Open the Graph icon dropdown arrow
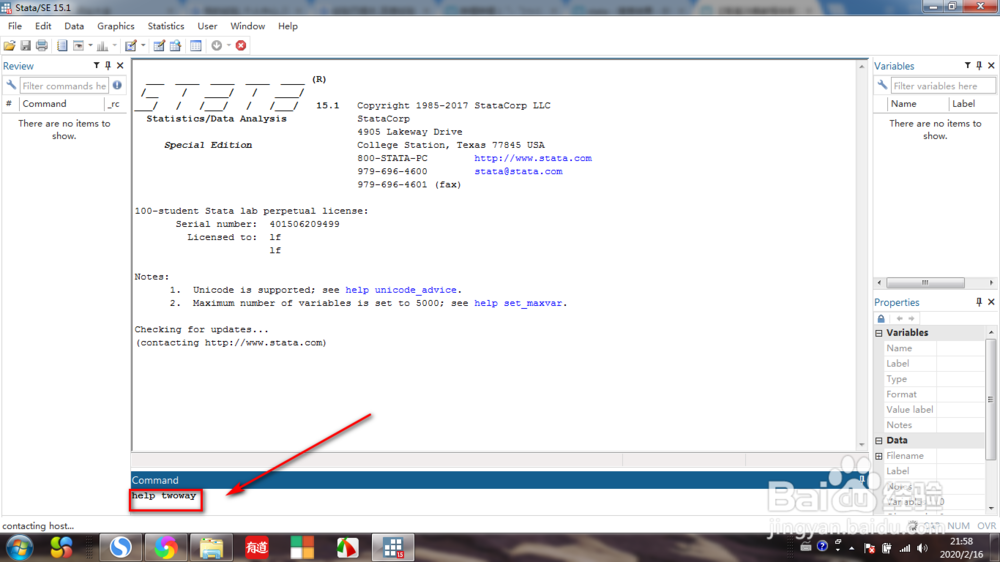The width and height of the screenshot is (1000, 562). click(114, 45)
